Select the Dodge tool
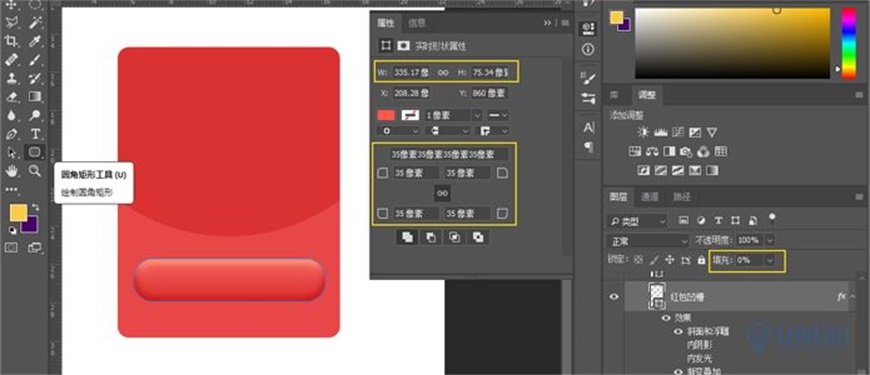Image resolution: width=870 pixels, height=375 pixels. [x=34, y=115]
